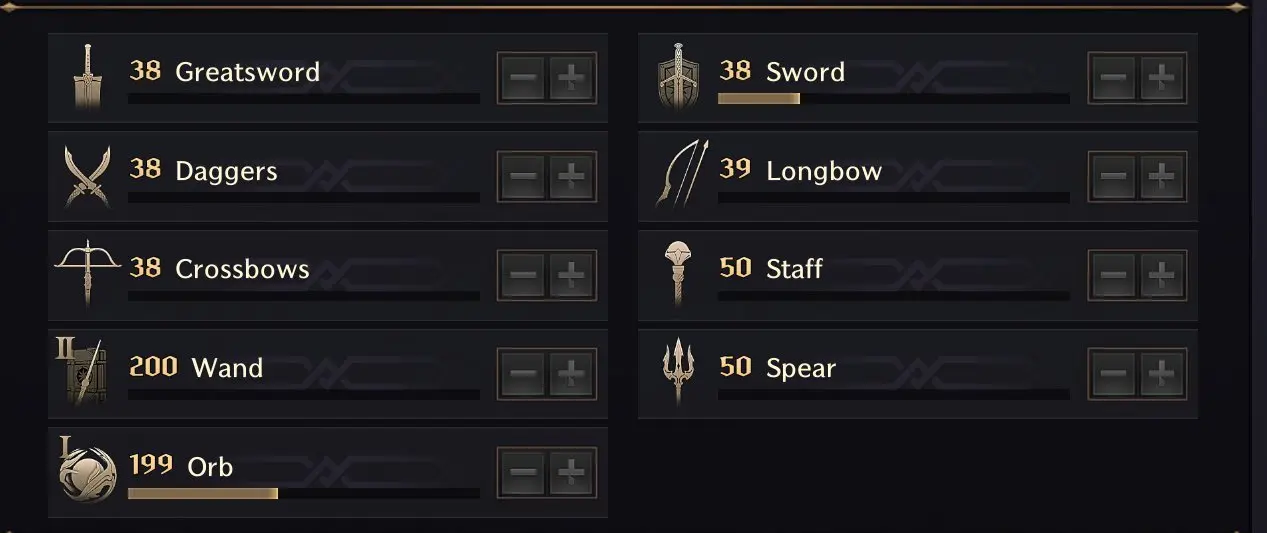
Task: Click the Spear trident icon
Action: coord(678,372)
